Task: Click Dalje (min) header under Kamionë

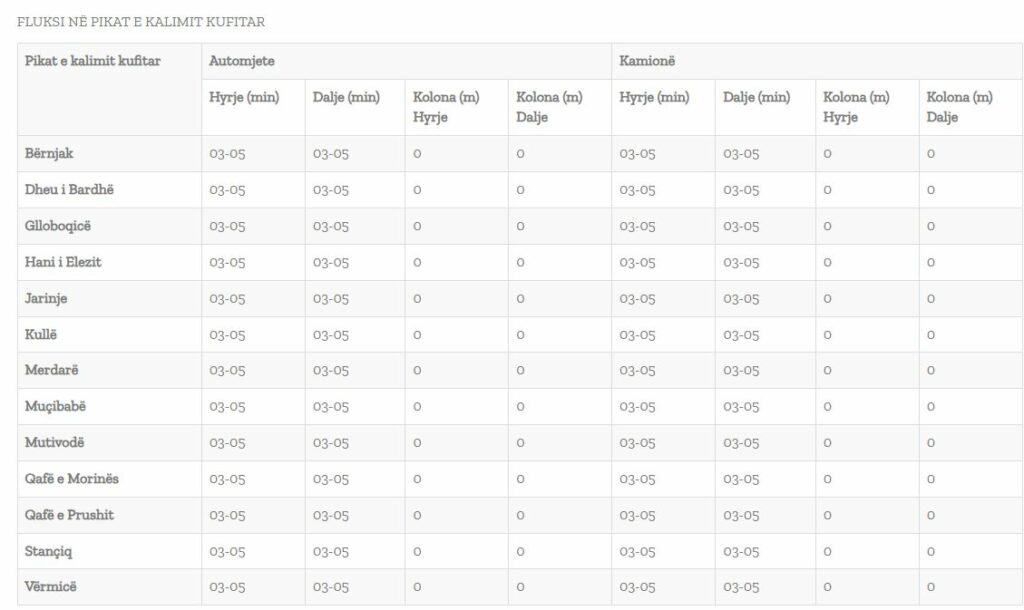Action: (x=756, y=97)
